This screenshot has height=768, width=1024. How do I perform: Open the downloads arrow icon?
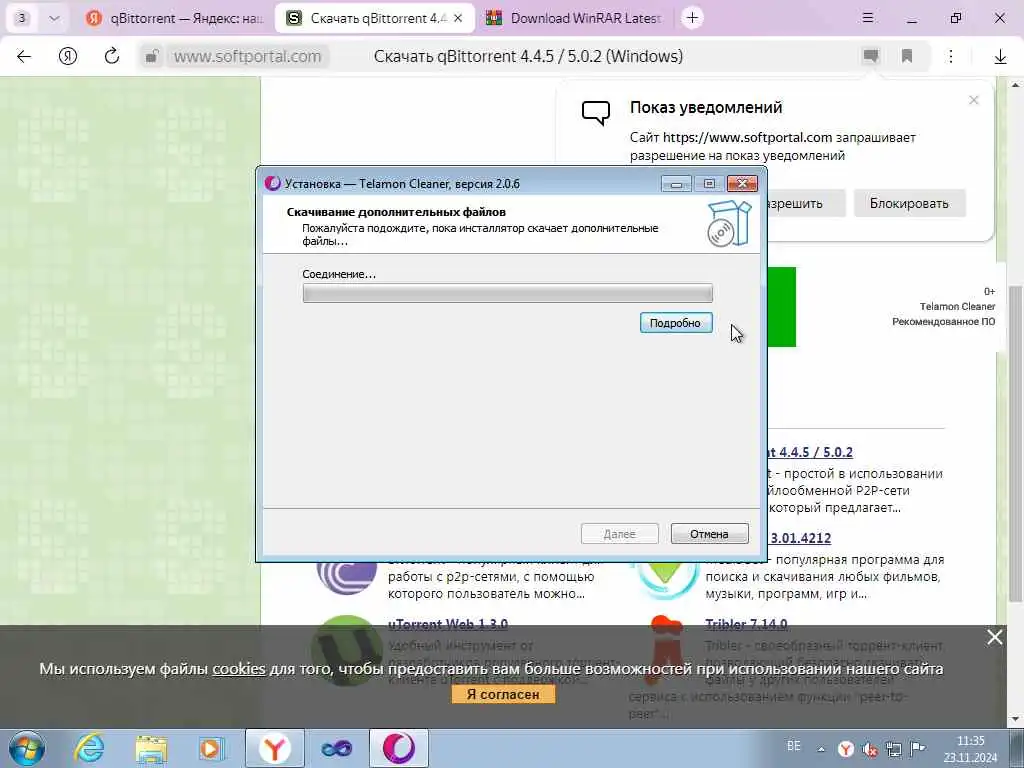click(1000, 57)
